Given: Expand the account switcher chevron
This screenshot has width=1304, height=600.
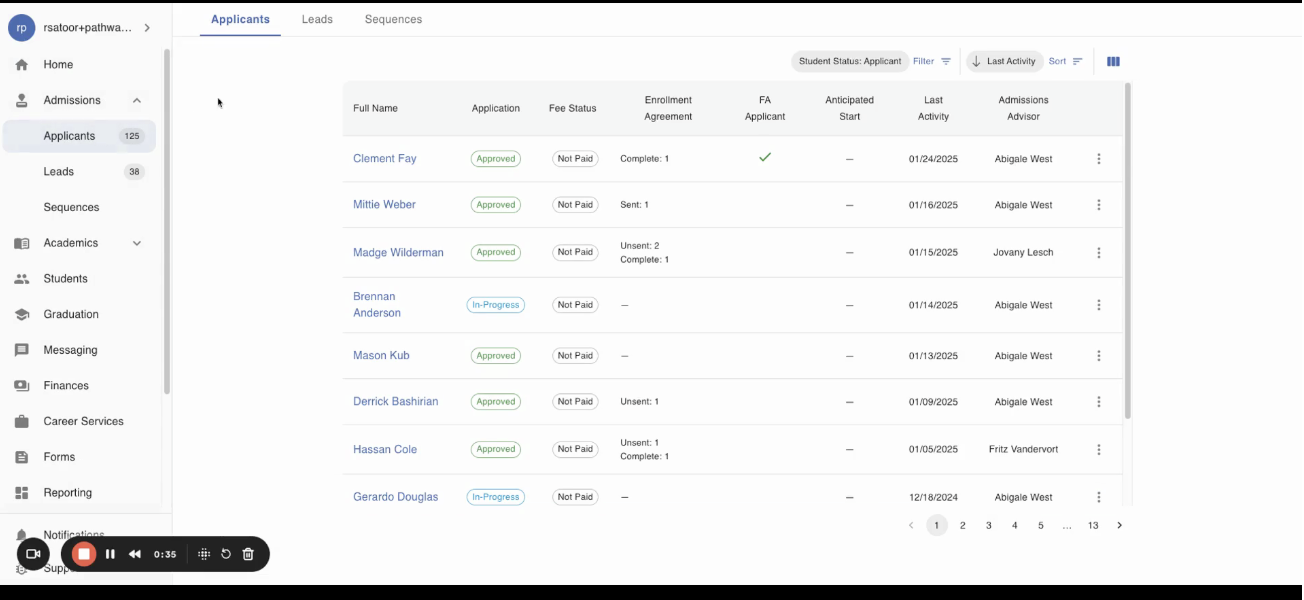Looking at the screenshot, I should tap(147, 28).
